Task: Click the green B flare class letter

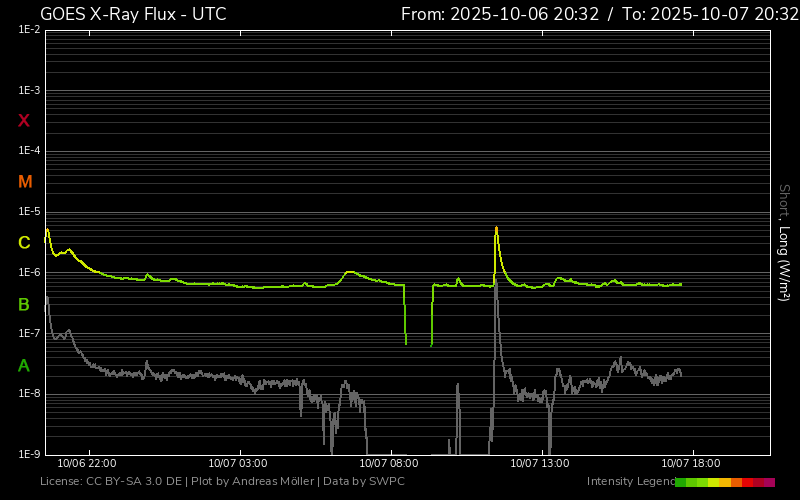Action: tap(23, 305)
